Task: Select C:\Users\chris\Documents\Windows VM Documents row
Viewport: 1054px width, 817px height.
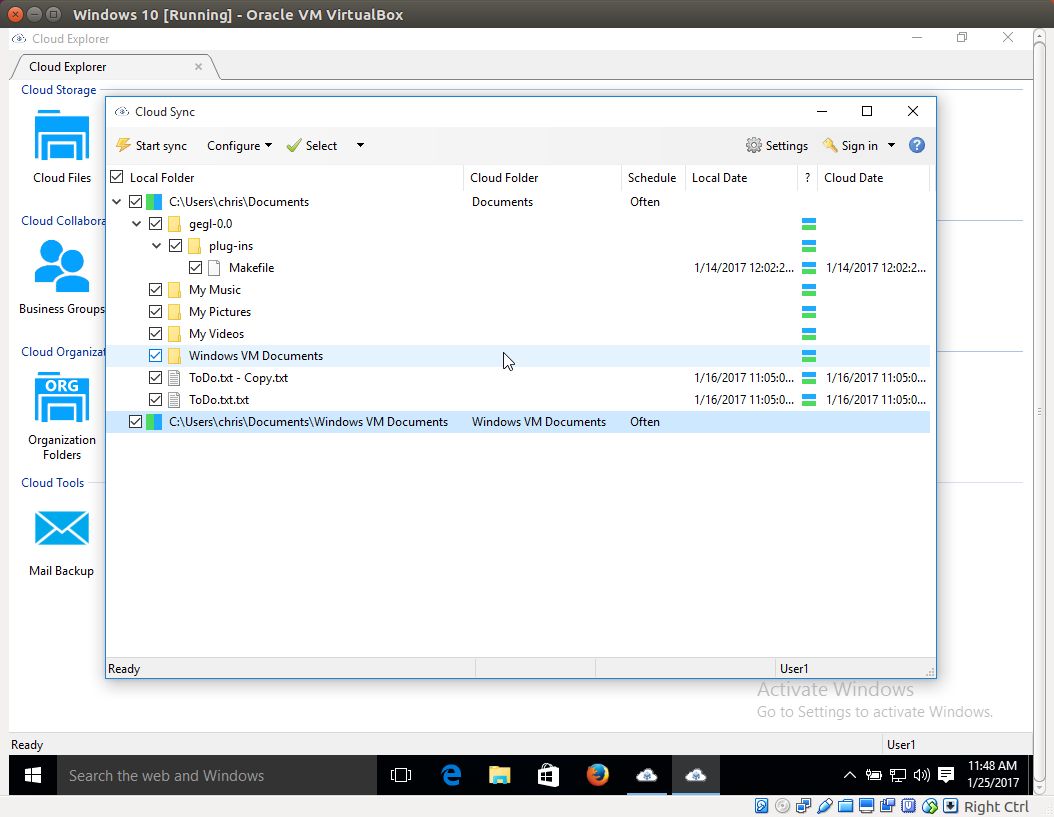Action: [x=518, y=422]
